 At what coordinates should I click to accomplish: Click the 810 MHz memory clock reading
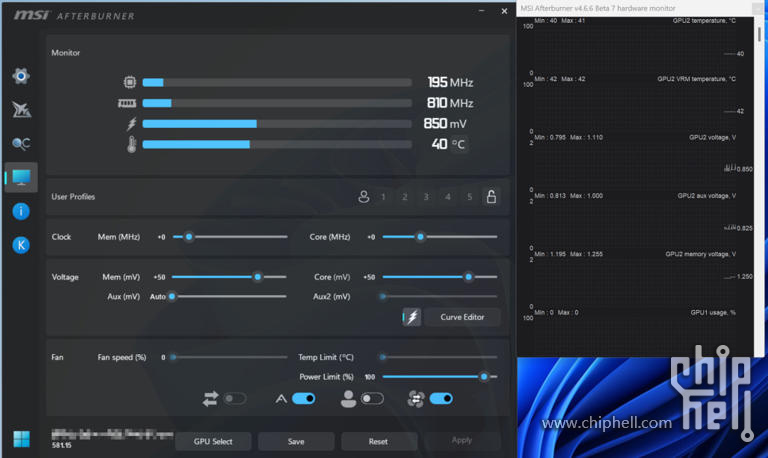[x=450, y=103]
